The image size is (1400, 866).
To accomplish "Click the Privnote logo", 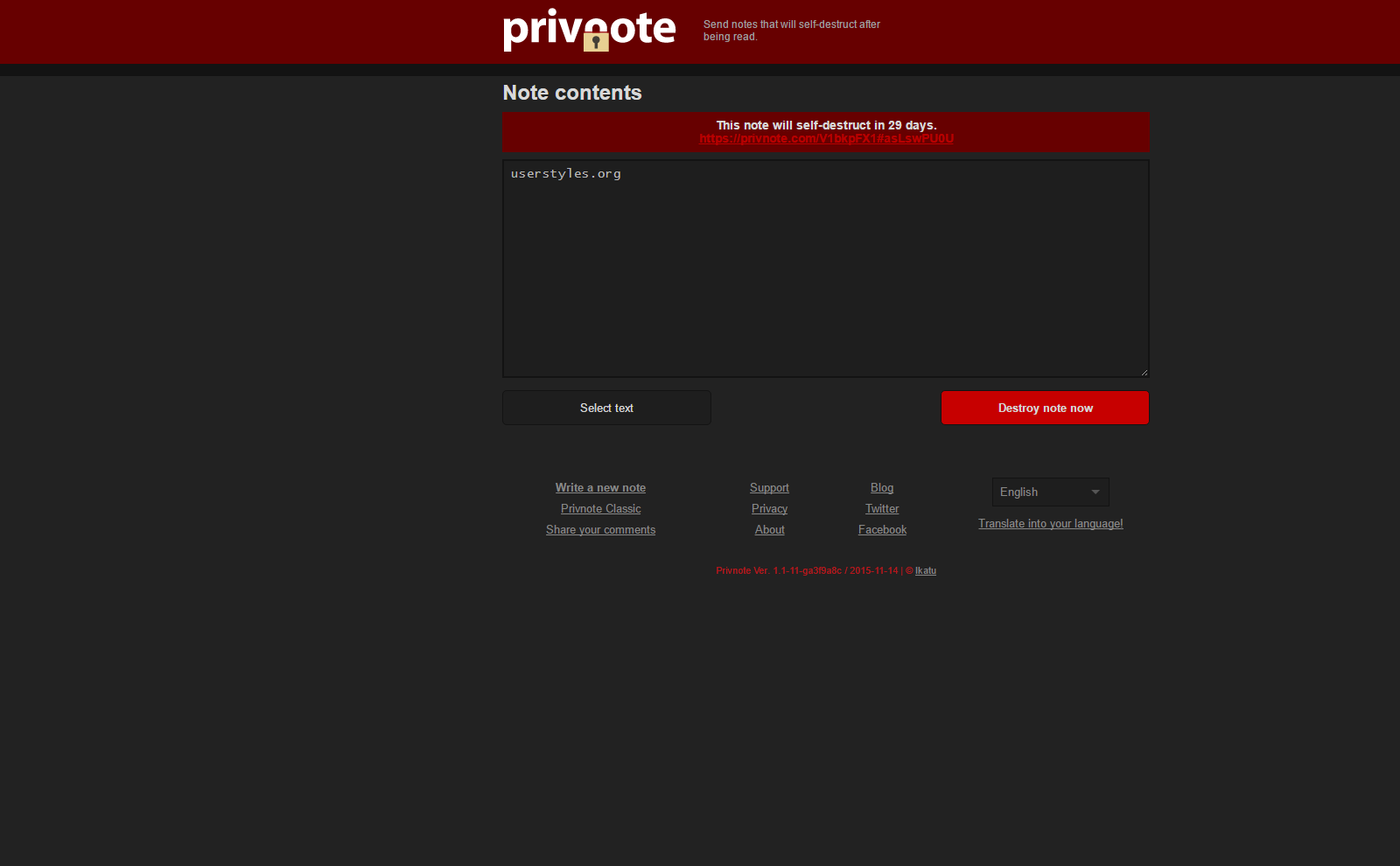I will pos(589,30).
